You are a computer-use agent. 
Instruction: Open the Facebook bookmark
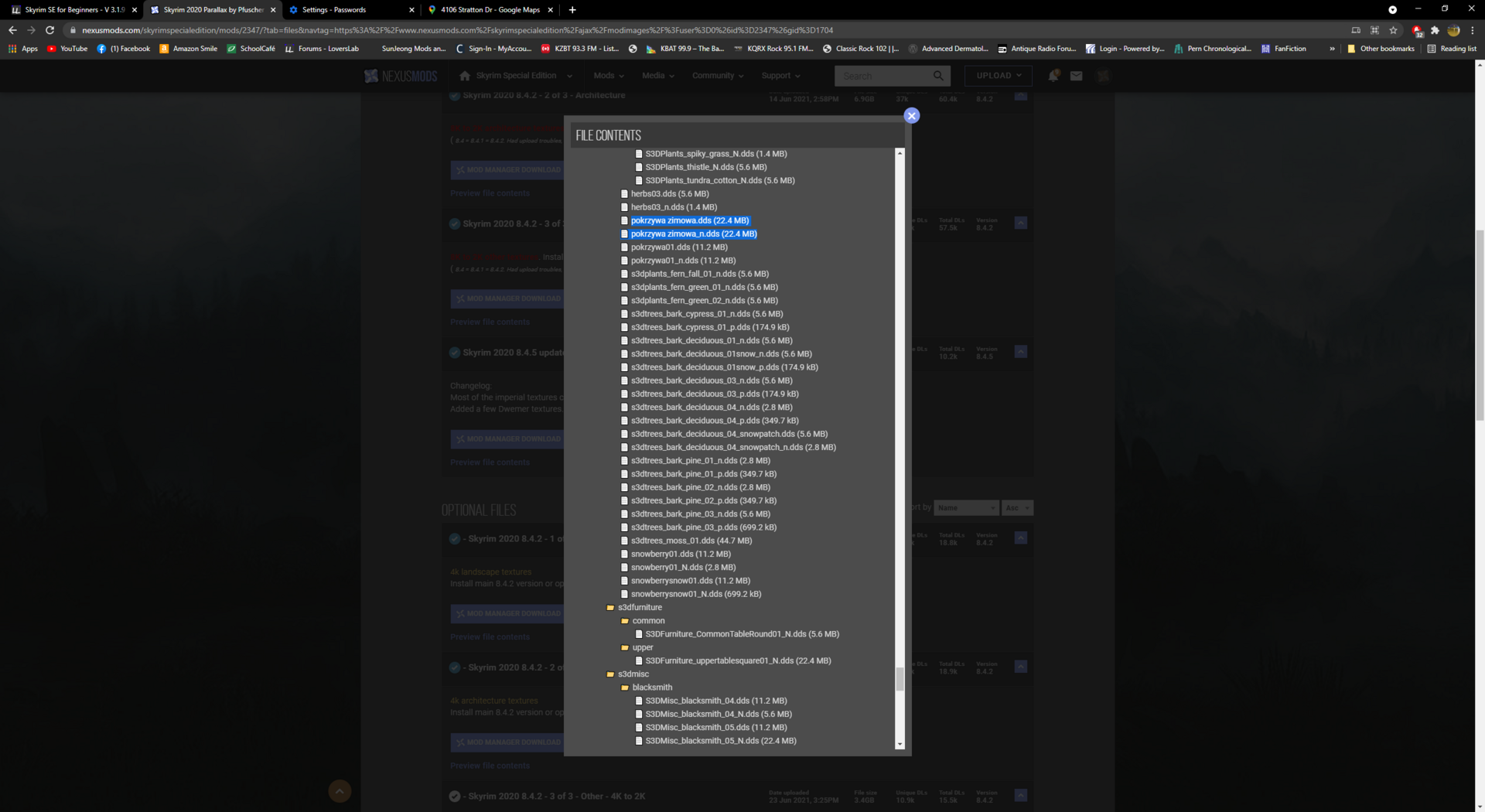(124, 49)
